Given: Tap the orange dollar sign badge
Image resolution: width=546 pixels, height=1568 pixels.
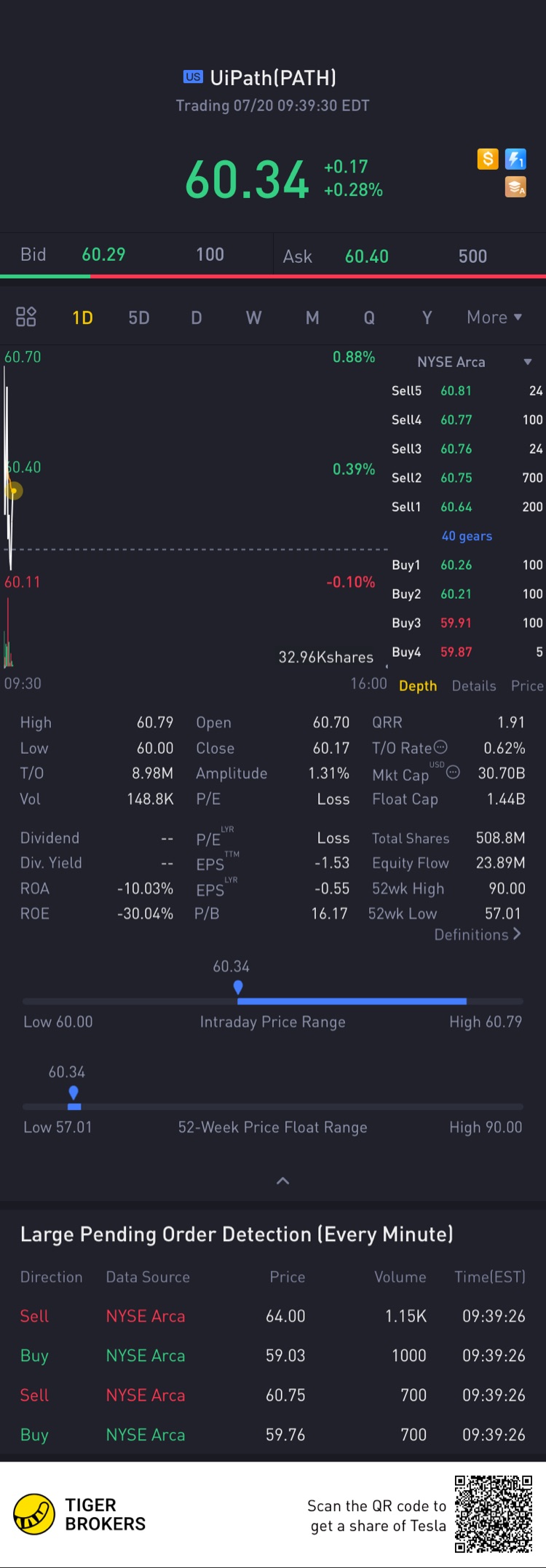Looking at the screenshot, I should pyautogui.click(x=488, y=159).
